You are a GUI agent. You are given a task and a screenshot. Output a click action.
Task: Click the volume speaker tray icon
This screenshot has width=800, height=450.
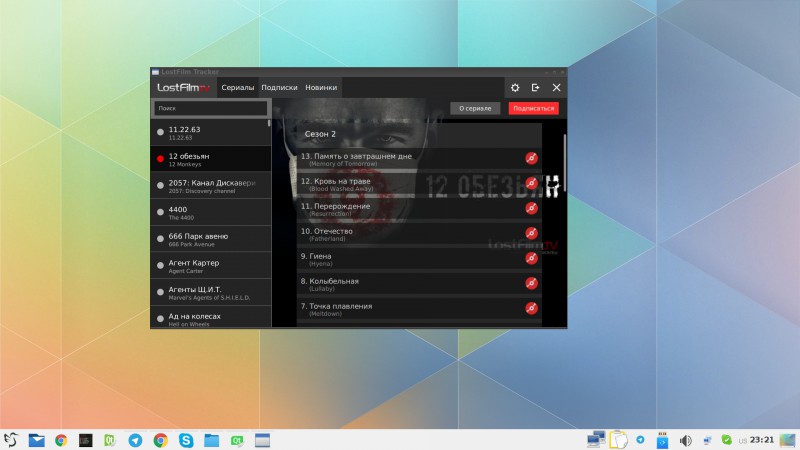pyautogui.click(x=685, y=440)
